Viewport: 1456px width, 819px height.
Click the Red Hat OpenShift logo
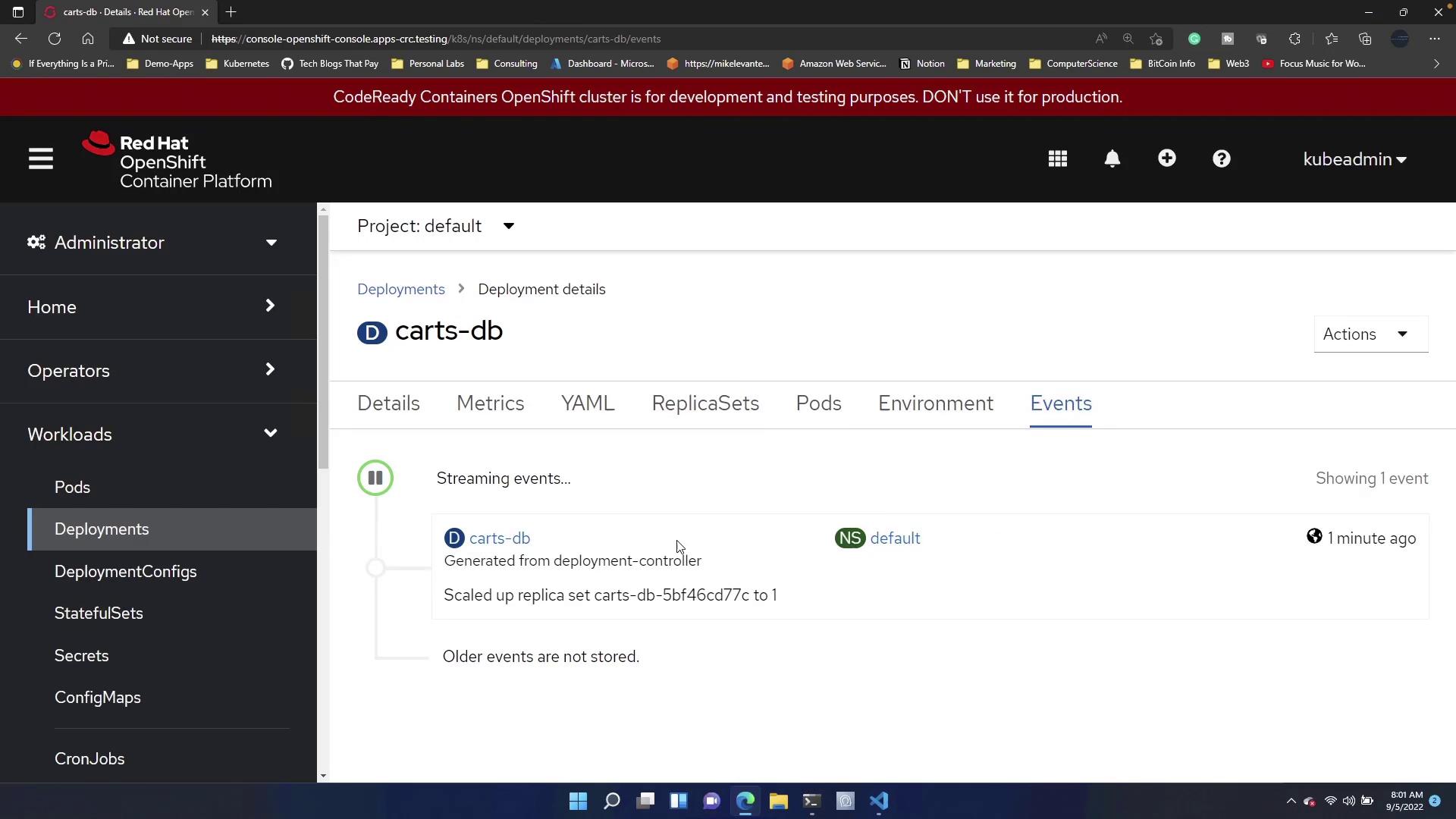[177, 161]
